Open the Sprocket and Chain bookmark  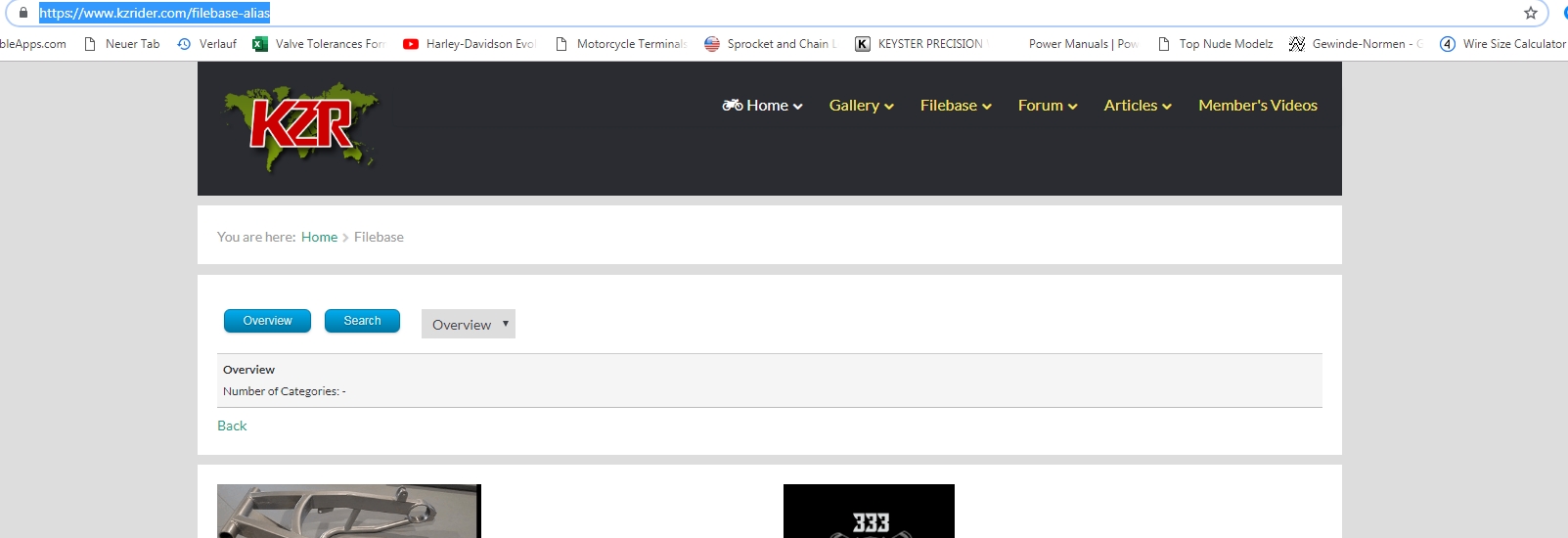tap(771, 44)
